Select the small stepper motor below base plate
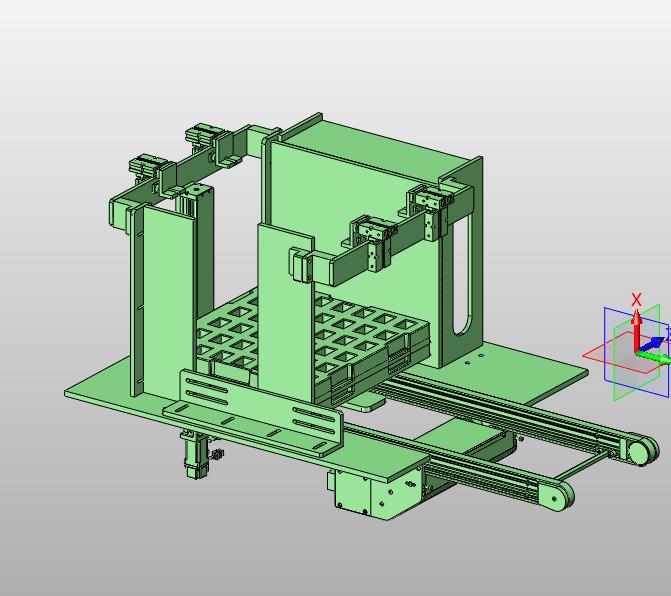 click(x=196, y=456)
